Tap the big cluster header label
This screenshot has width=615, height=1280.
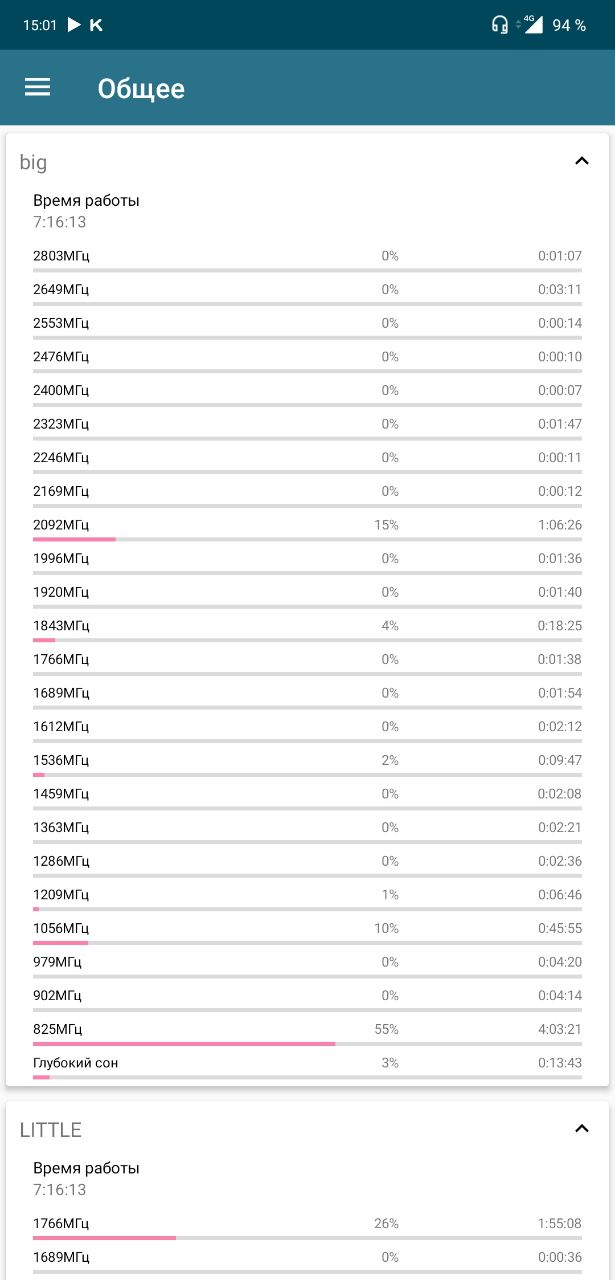[33, 162]
